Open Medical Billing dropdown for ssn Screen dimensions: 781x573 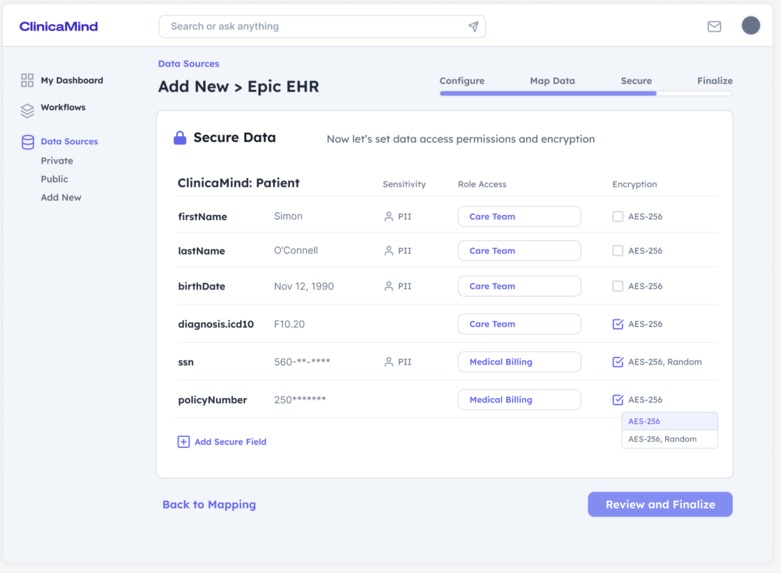519,362
